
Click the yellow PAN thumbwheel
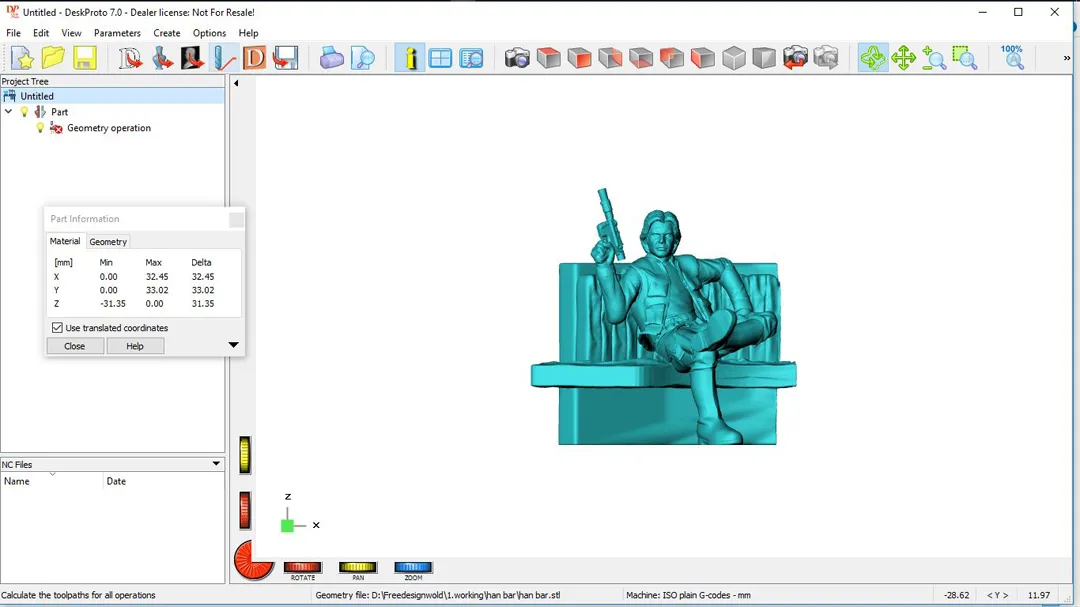click(x=357, y=567)
